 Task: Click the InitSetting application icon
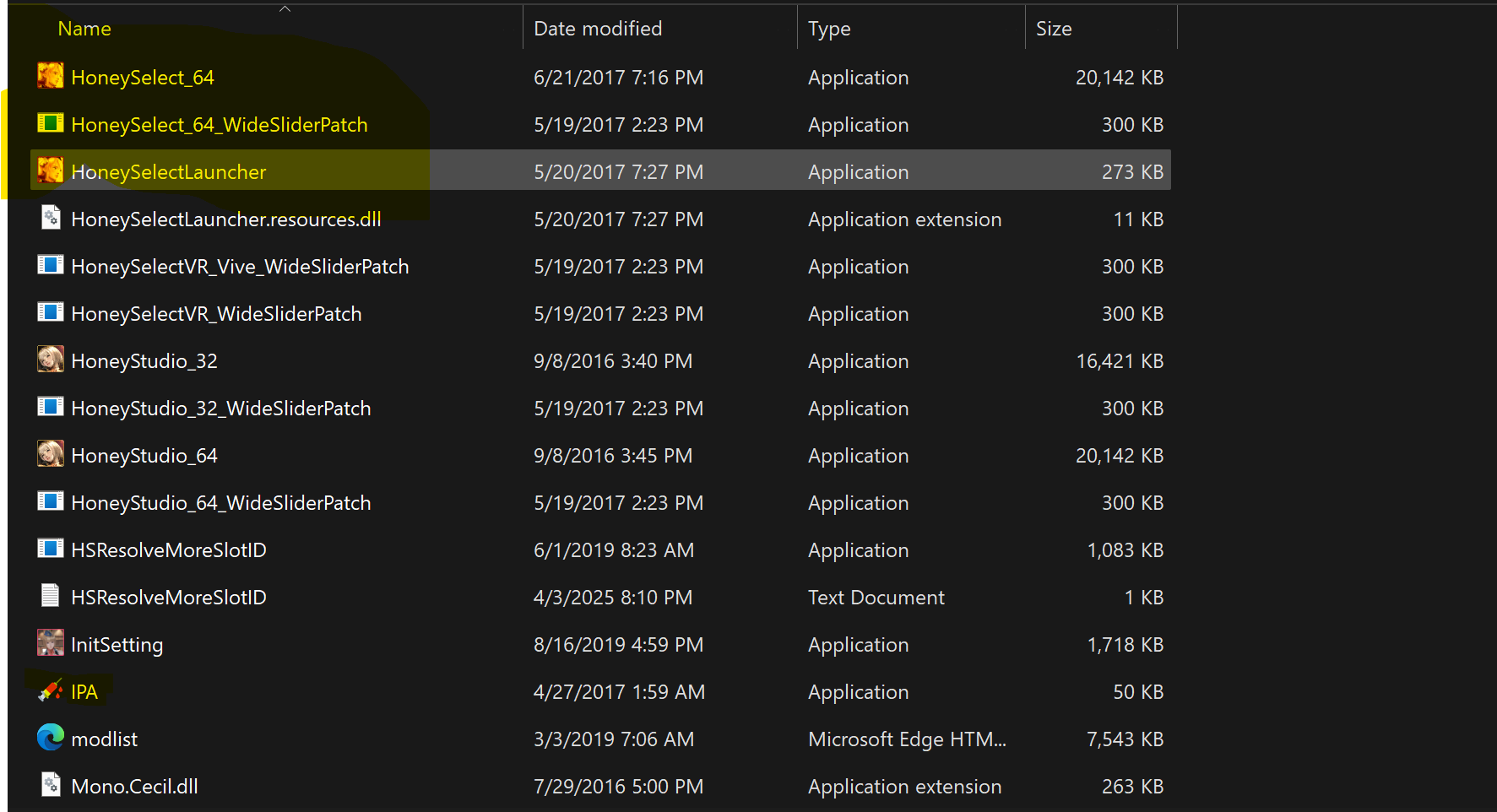pyautogui.click(x=51, y=643)
